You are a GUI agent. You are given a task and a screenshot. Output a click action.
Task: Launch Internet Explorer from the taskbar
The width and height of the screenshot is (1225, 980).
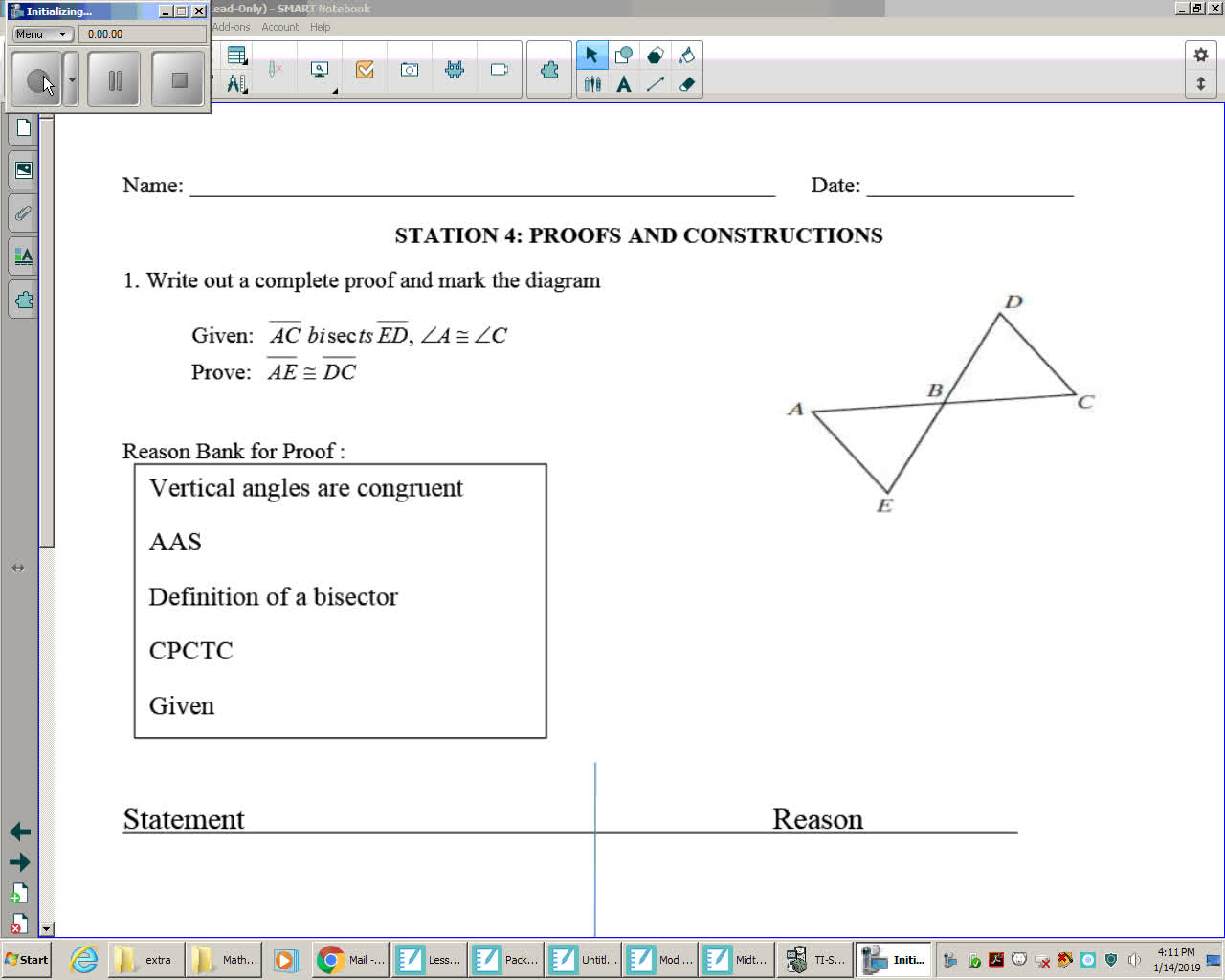[x=84, y=959]
